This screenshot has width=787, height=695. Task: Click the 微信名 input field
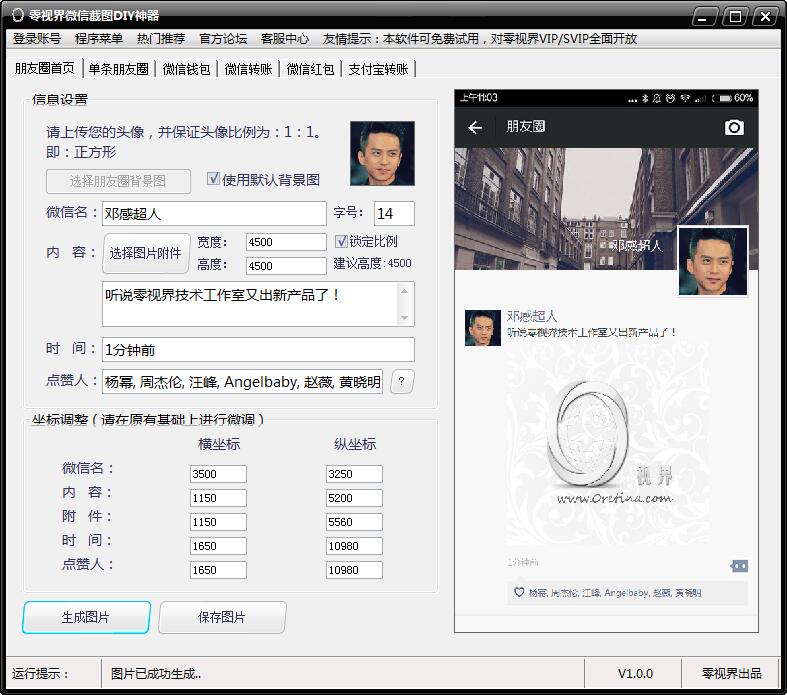pyautogui.click(x=214, y=213)
